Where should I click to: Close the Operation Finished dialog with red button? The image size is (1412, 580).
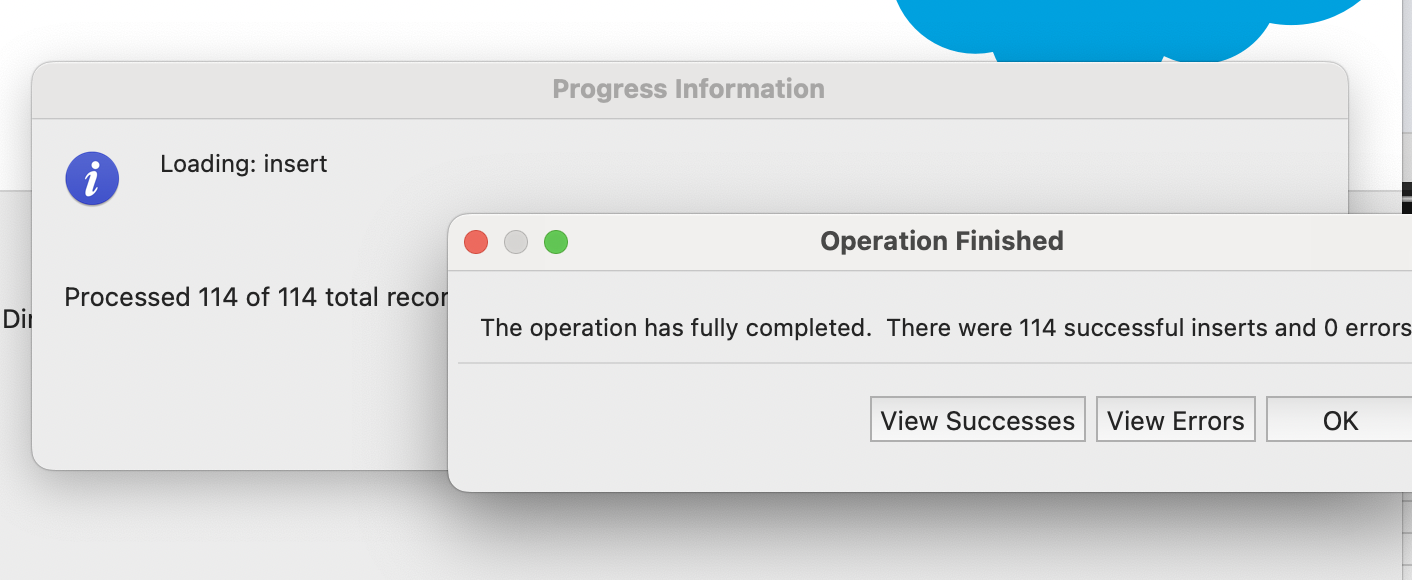click(x=476, y=242)
